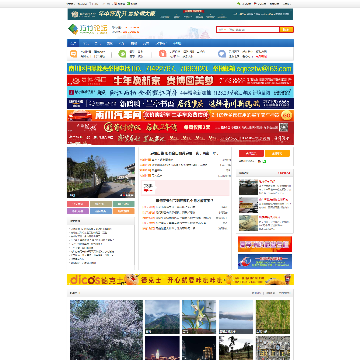Open the green grass field photo
The width and height of the screenshot is (360, 360).
pyautogui.click(x=273, y=317)
